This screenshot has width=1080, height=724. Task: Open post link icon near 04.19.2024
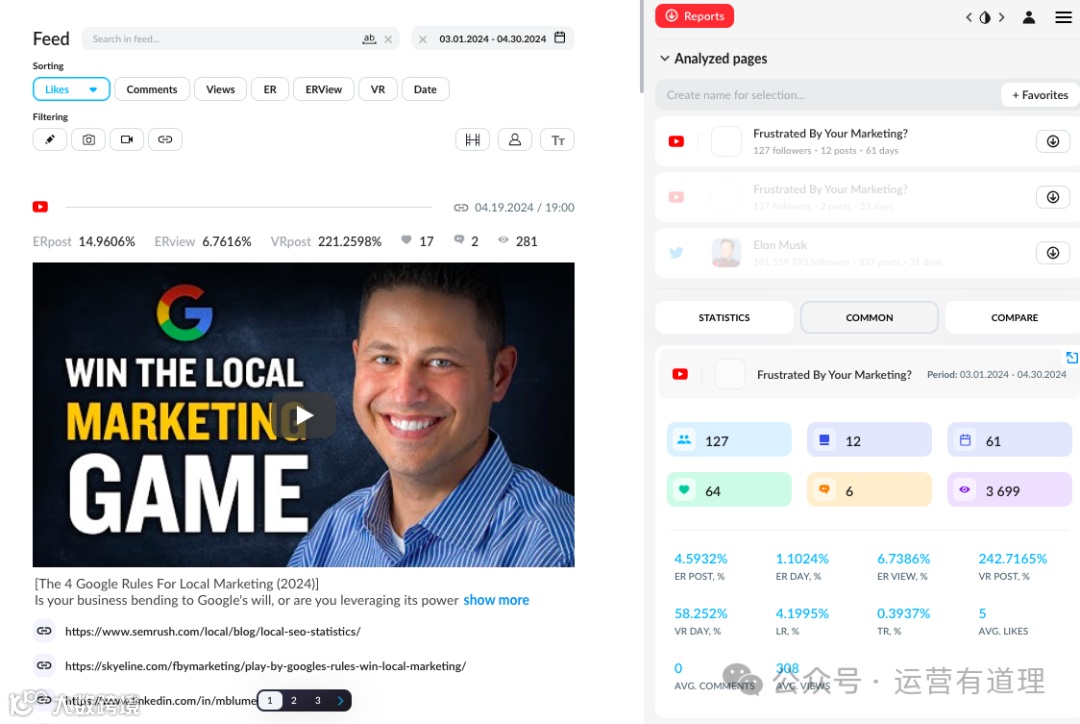coord(461,207)
